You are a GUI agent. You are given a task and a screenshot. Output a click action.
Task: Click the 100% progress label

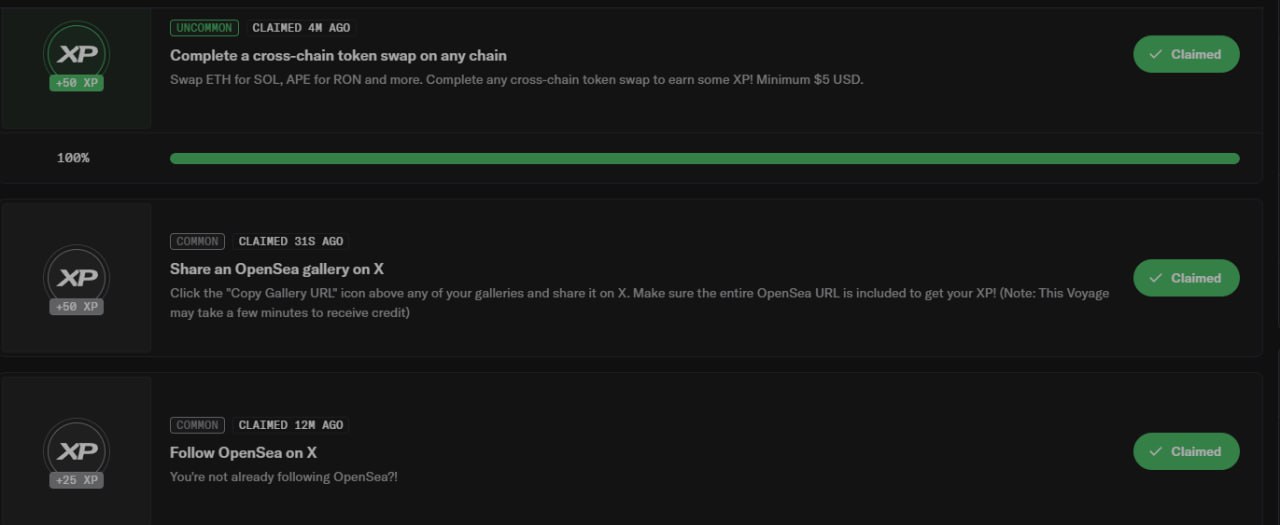(73, 158)
